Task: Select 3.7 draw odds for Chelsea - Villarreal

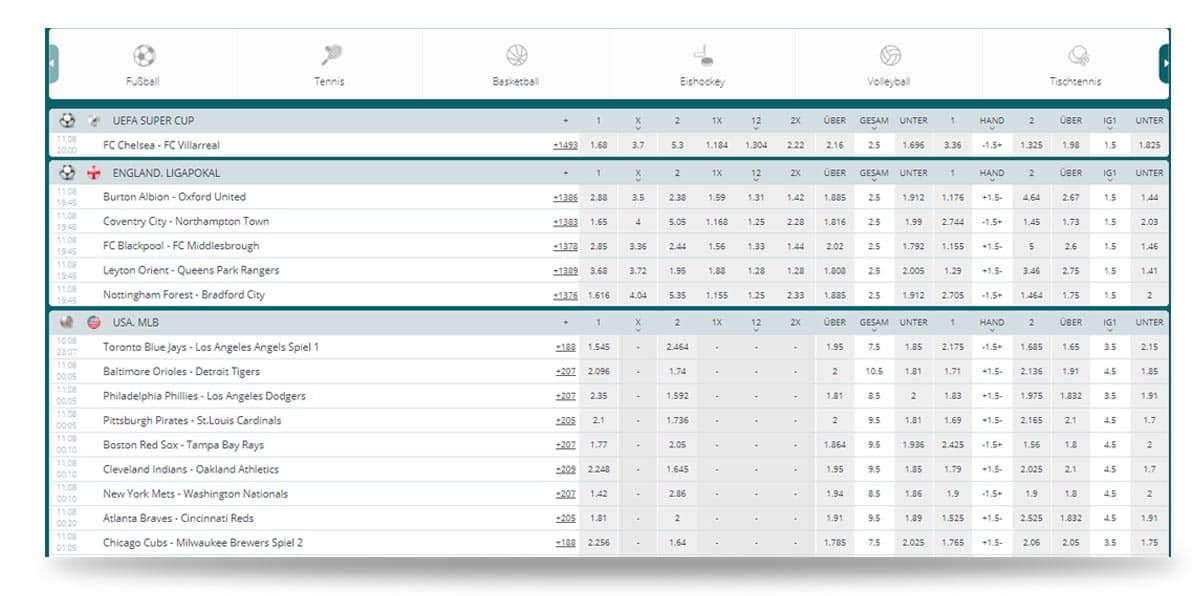Action: [x=637, y=145]
